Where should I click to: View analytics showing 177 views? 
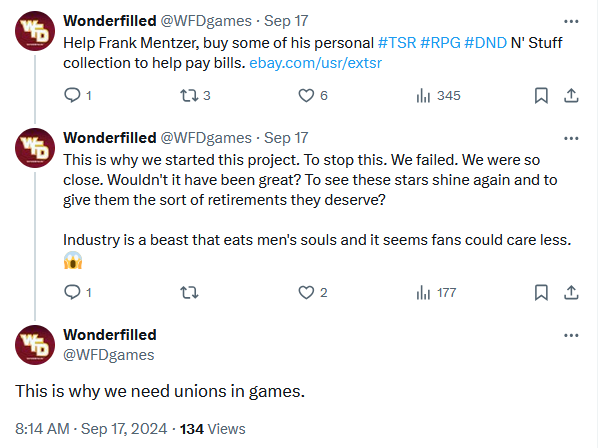pyautogui.click(x=423, y=292)
